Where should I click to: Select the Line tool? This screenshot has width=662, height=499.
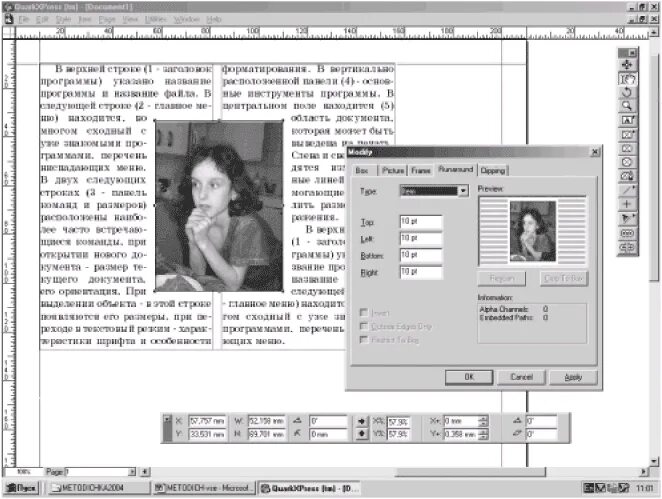pyautogui.click(x=627, y=190)
